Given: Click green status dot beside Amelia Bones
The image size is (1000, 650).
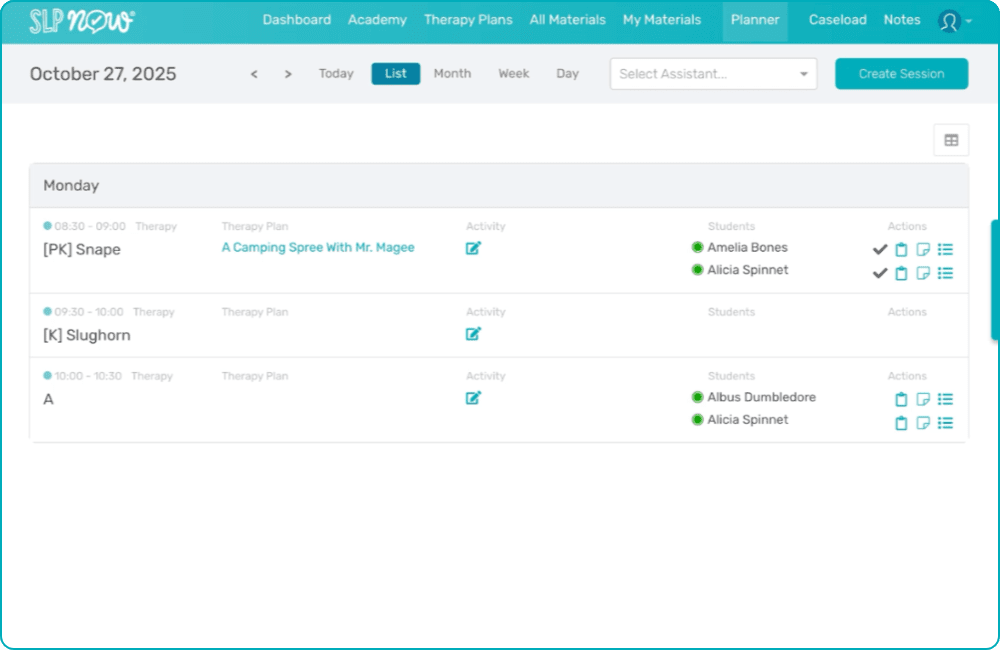Looking at the screenshot, I should pos(697,247).
